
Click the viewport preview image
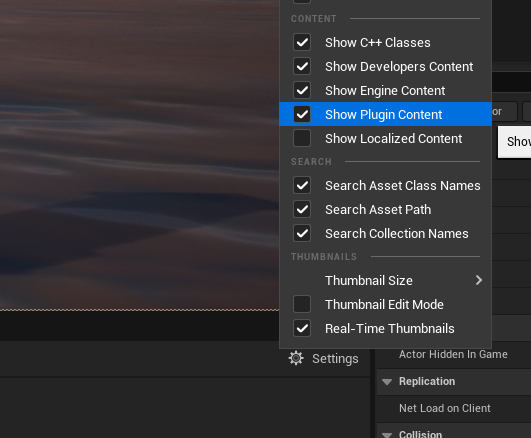[x=140, y=155]
